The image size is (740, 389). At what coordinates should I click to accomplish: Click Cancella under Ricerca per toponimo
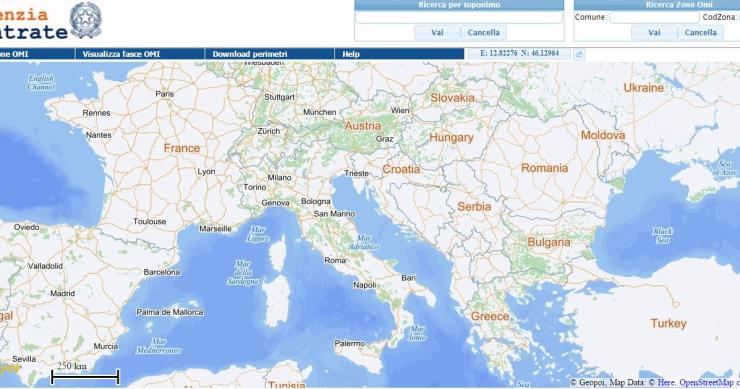tap(483, 33)
